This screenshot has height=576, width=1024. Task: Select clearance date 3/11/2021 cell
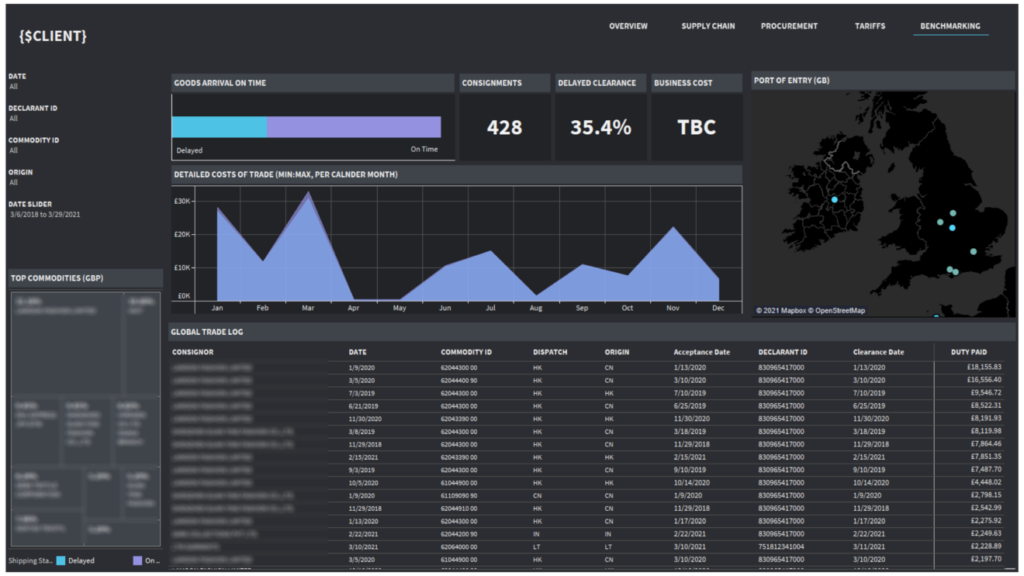tap(869, 547)
